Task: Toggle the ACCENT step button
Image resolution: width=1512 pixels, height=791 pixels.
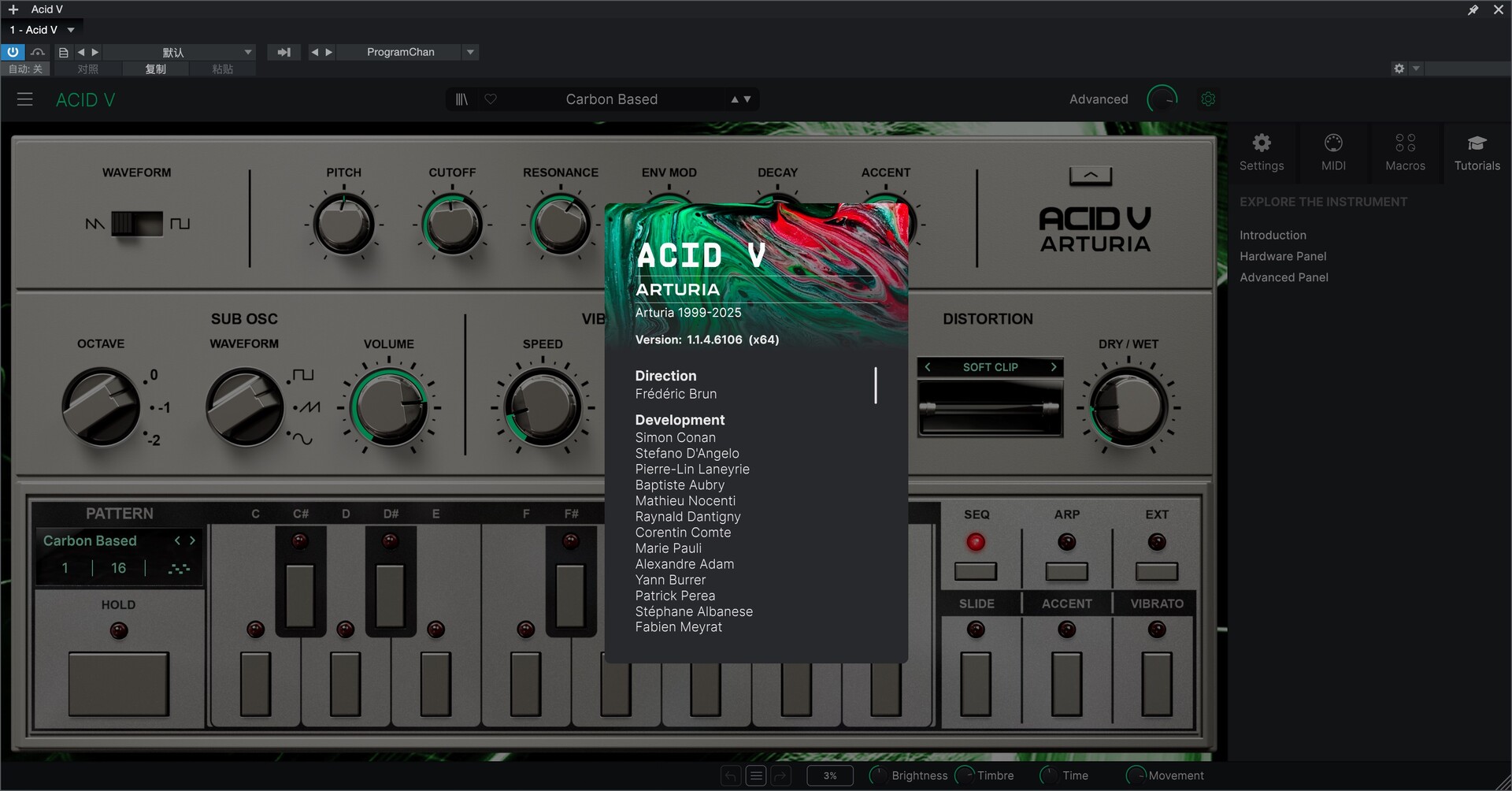Action: (x=1066, y=684)
